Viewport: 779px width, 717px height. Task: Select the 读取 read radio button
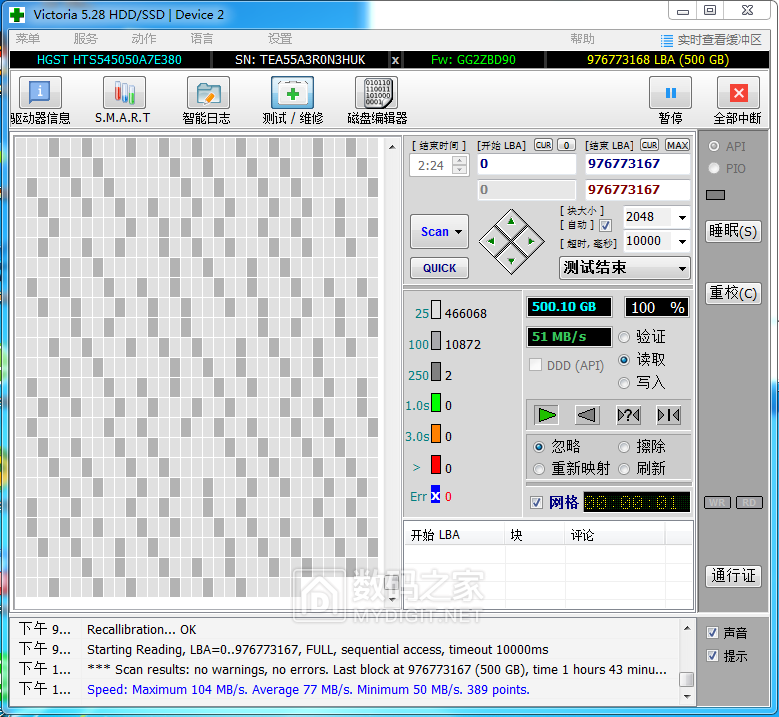(x=624, y=360)
